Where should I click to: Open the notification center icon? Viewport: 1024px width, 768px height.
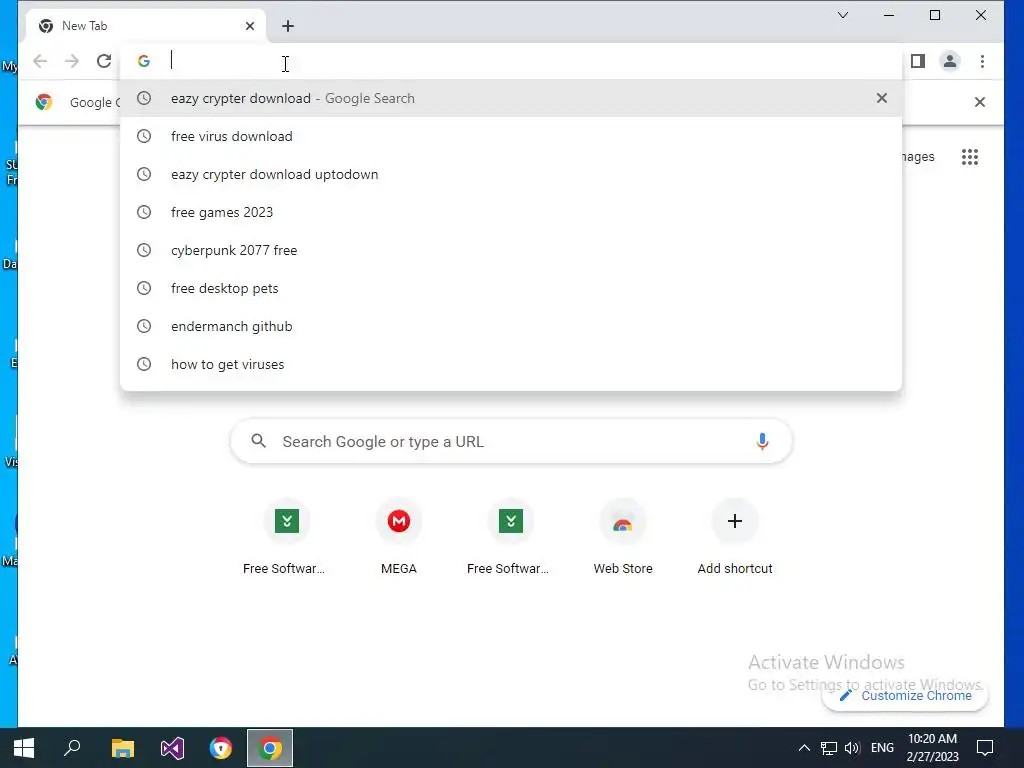pyautogui.click(x=985, y=748)
